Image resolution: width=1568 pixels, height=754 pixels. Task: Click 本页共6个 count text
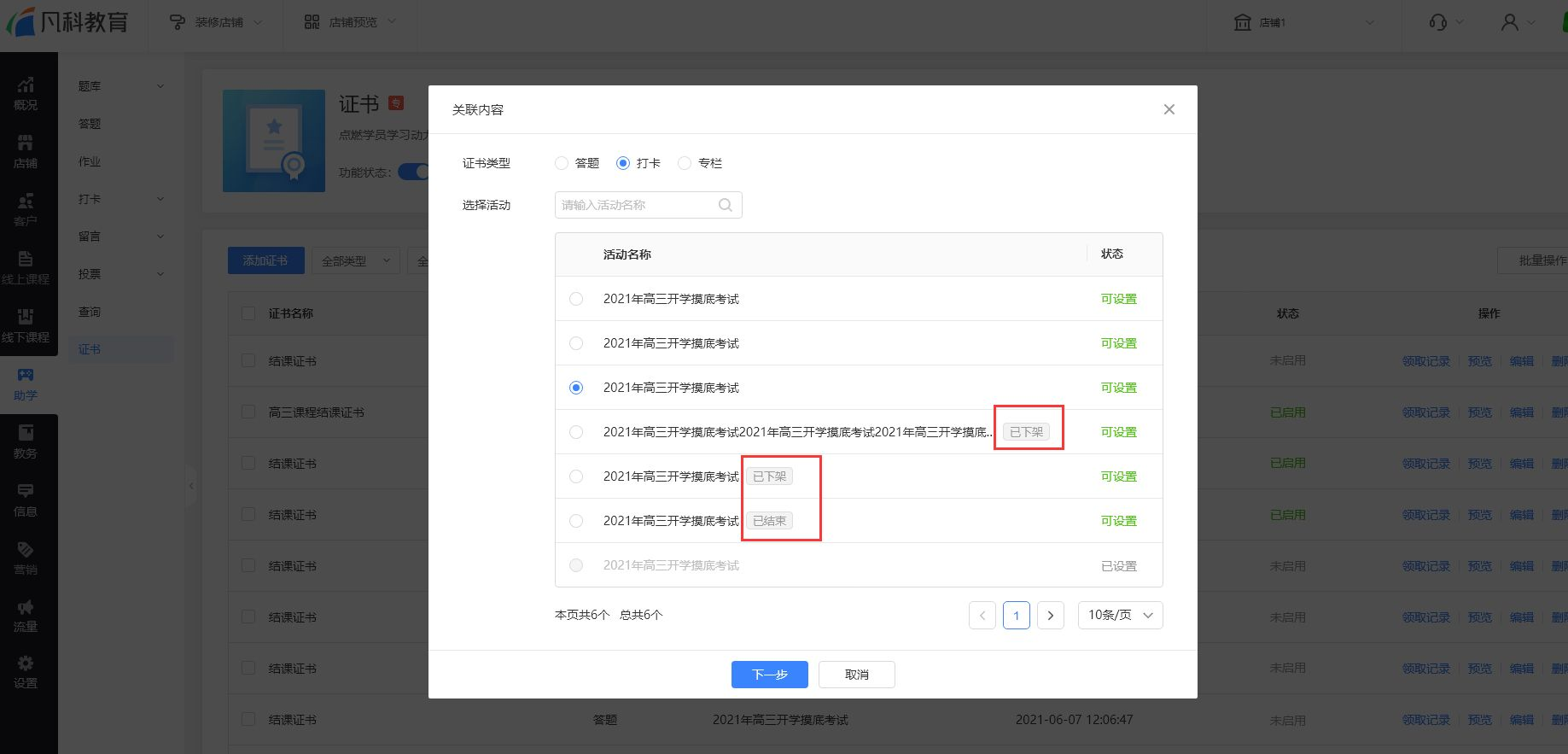[x=582, y=615]
